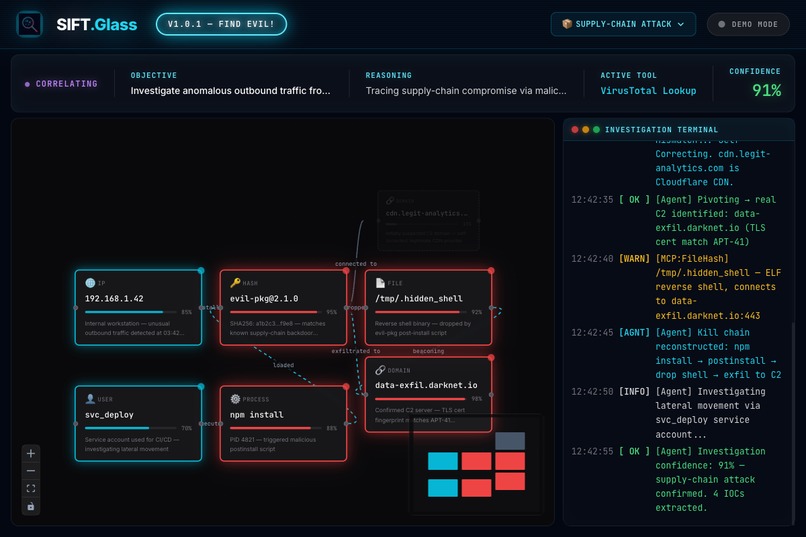This screenshot has height=537, width=806.
Task: Click the CORRELATING status indicator
Action: pyautogui.click(x=61, y=84)
